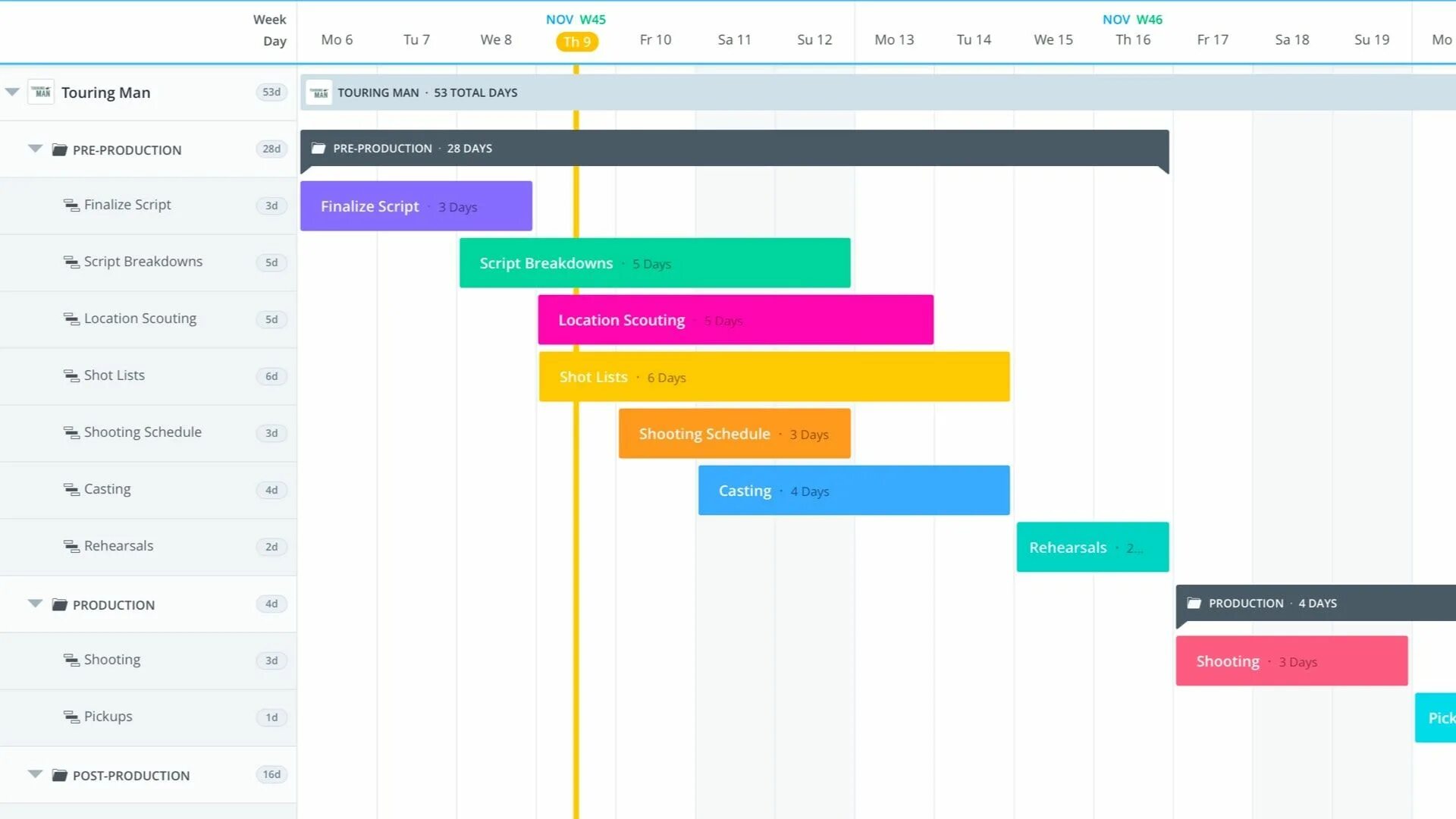Click the Rehearsals teal task bar
The height and width of the screenshot is (819, 1456).
pos(1092,548)
